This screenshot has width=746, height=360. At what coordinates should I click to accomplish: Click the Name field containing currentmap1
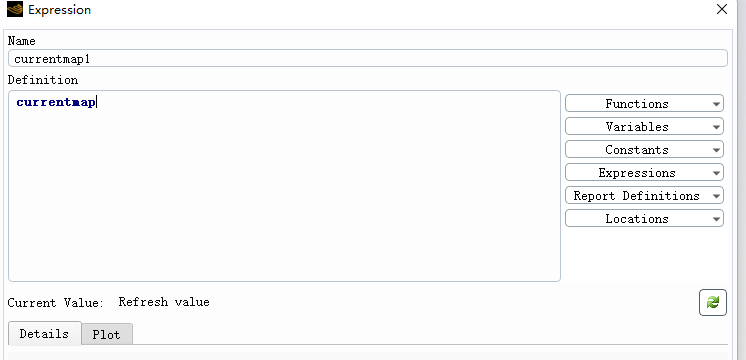(368, 58)
